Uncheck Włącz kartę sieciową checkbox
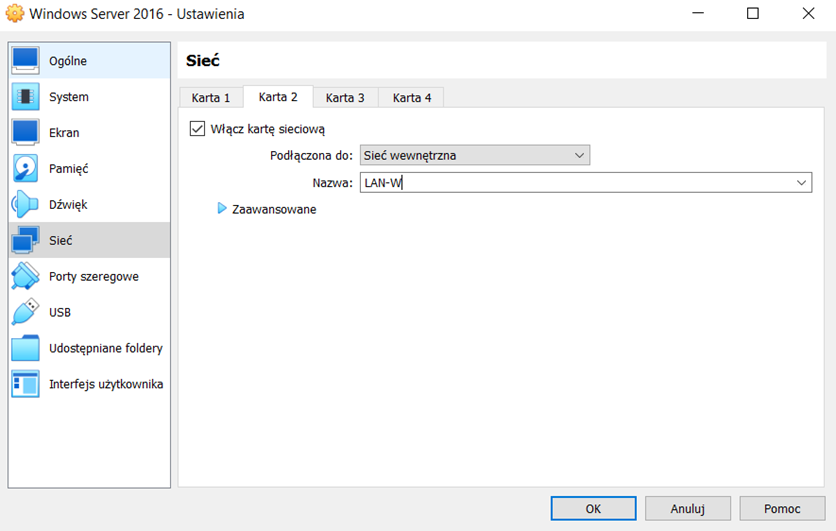 197,129
